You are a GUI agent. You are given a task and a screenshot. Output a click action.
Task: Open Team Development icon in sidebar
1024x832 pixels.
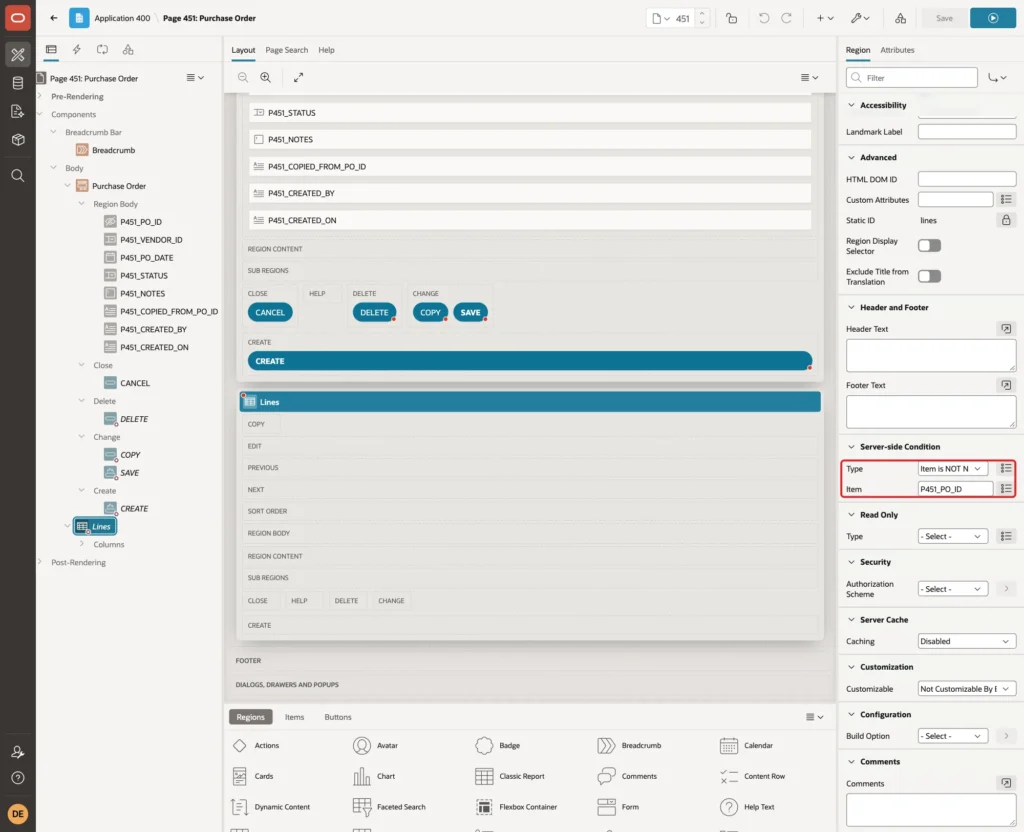point(18,111)
